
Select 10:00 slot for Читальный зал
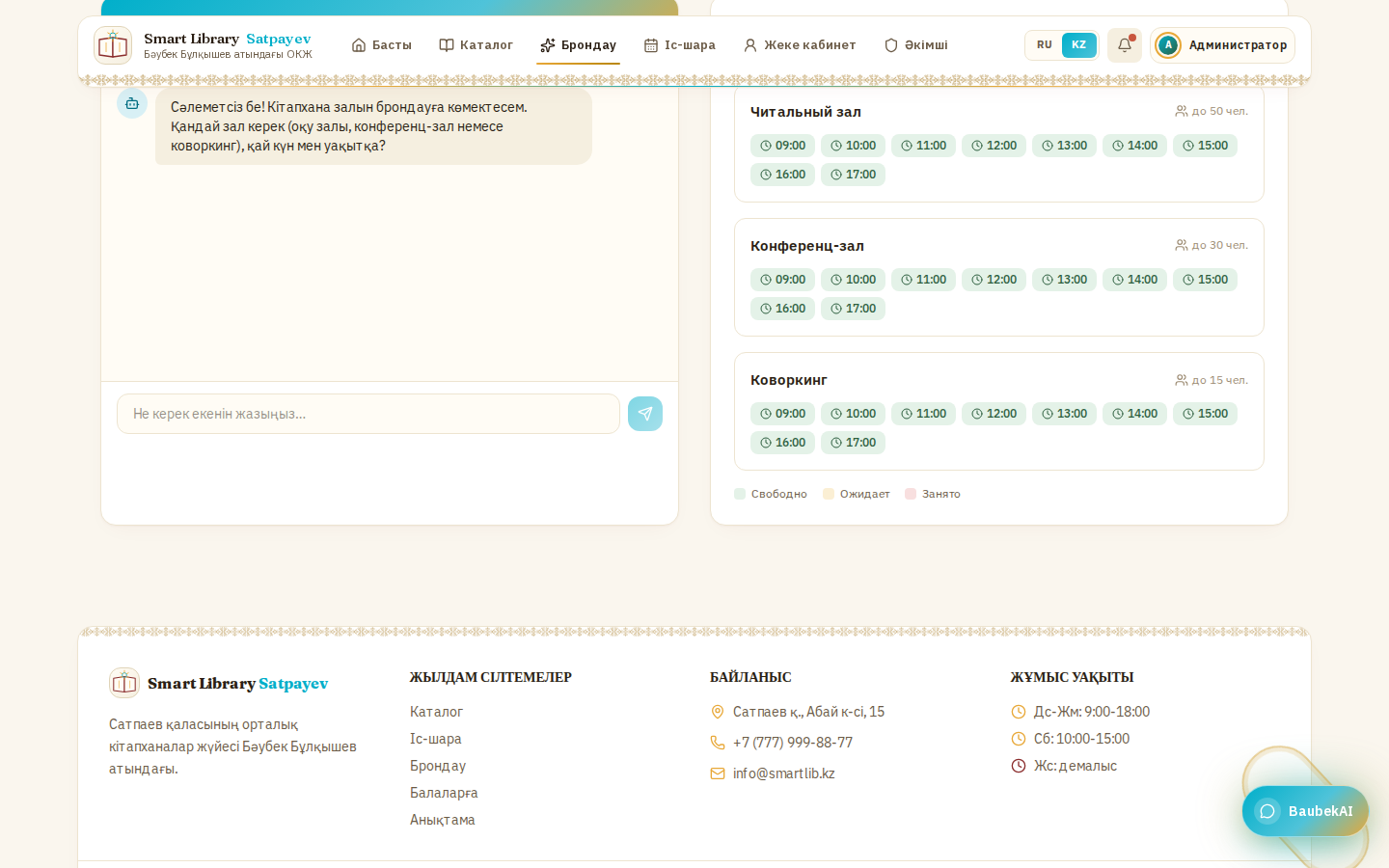click(x=854, y=146)
